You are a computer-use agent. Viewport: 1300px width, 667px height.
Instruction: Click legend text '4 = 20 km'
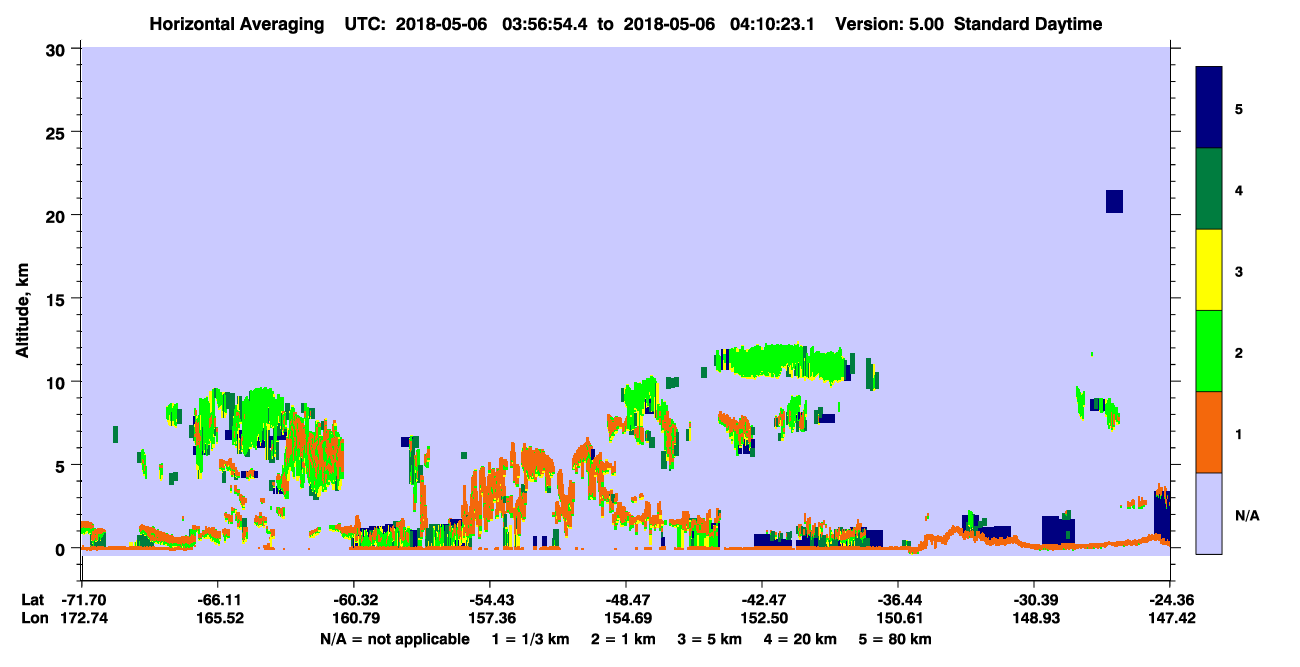(x=800, y=639)
